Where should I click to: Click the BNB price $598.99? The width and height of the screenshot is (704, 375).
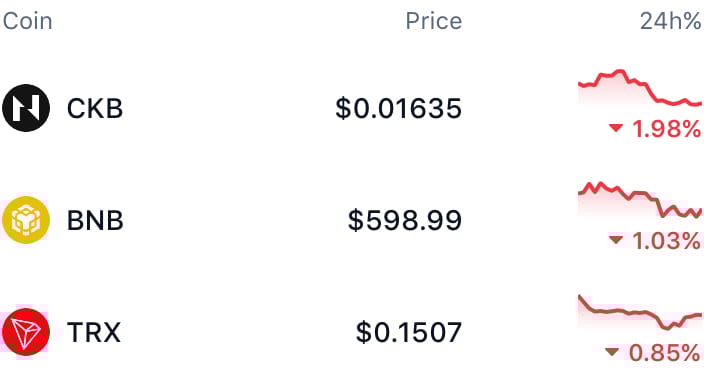tap(405, 221)
